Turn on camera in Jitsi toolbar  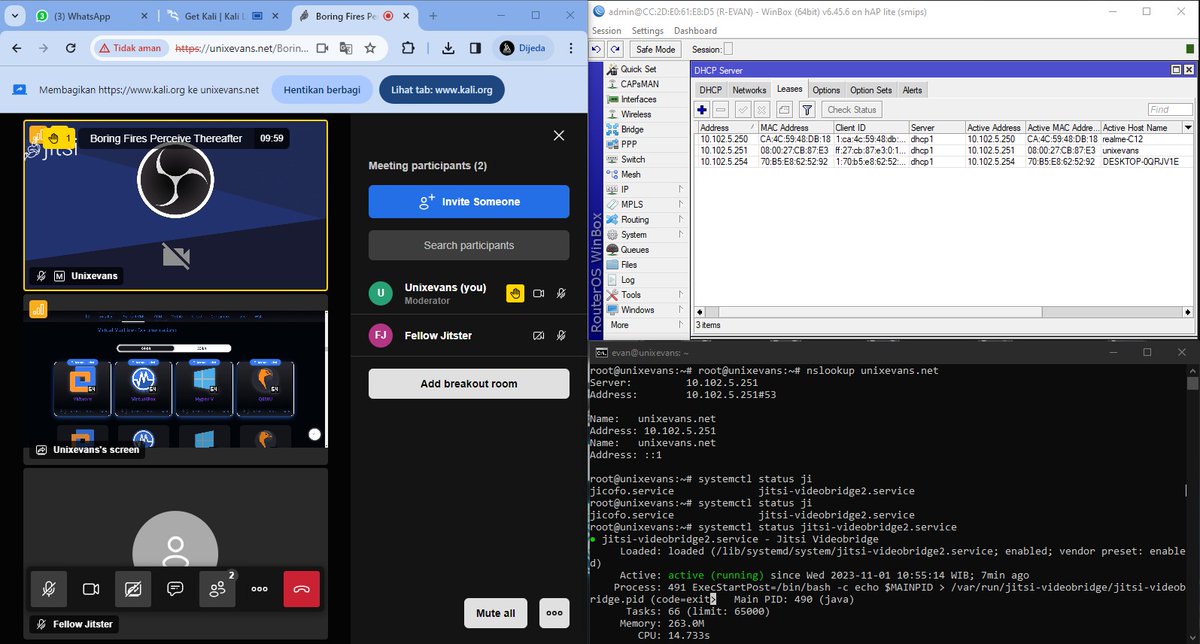coord(91,589)
